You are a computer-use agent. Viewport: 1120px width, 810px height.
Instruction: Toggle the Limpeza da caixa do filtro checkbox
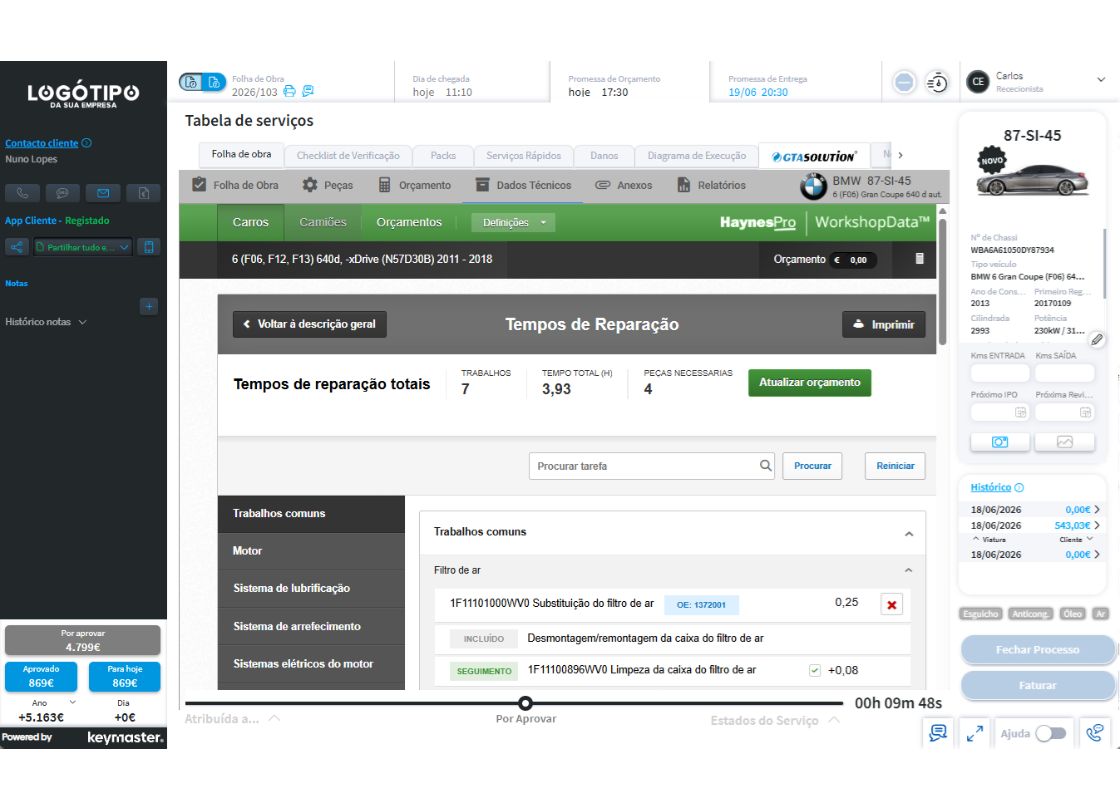814,670
